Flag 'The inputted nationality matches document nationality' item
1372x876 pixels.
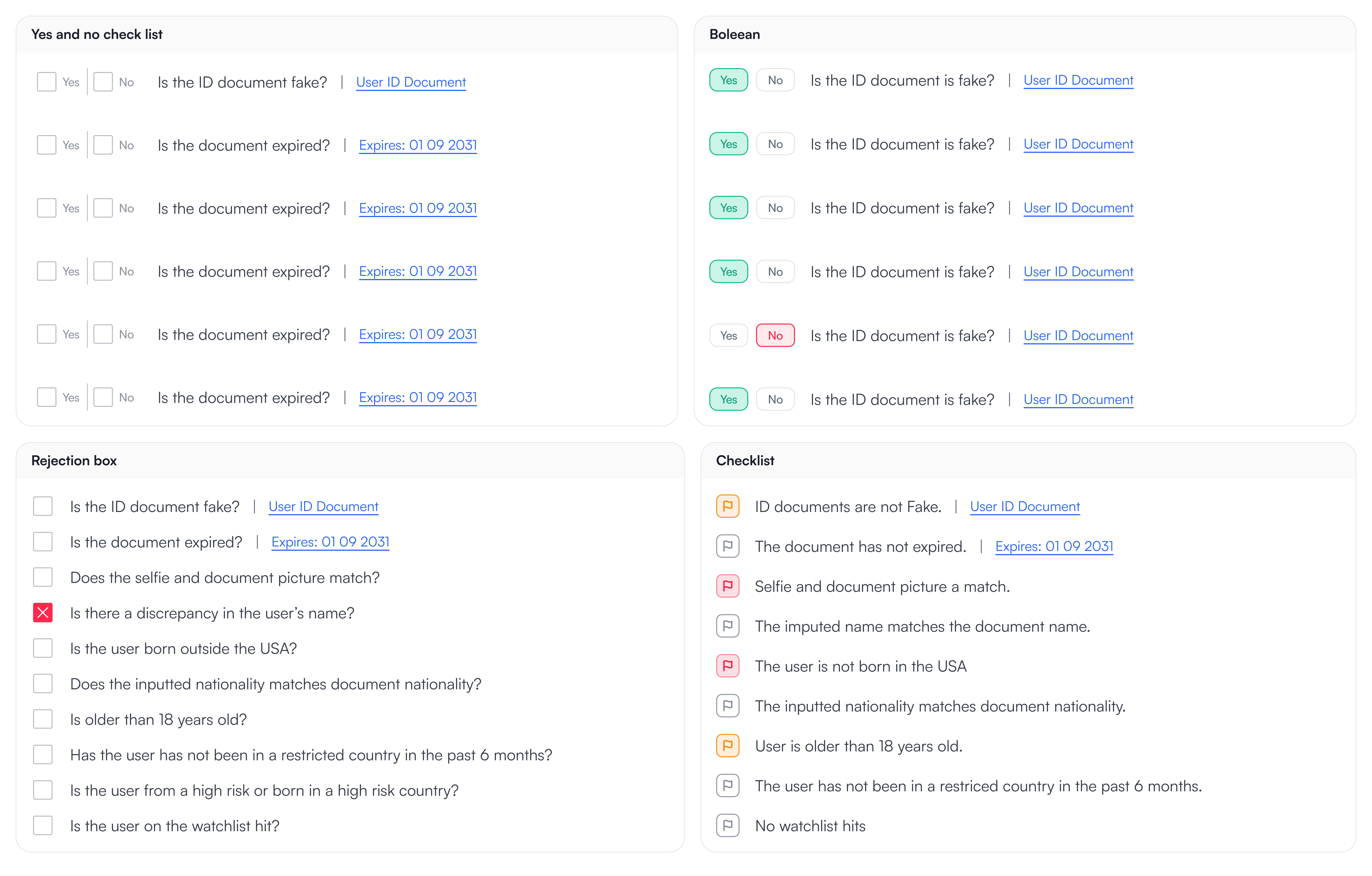[x=728, y=706]
